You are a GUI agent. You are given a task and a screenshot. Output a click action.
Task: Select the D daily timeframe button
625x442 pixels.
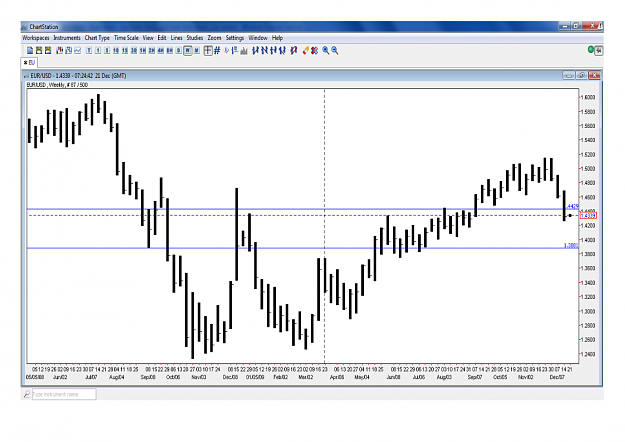click(179, 50)
